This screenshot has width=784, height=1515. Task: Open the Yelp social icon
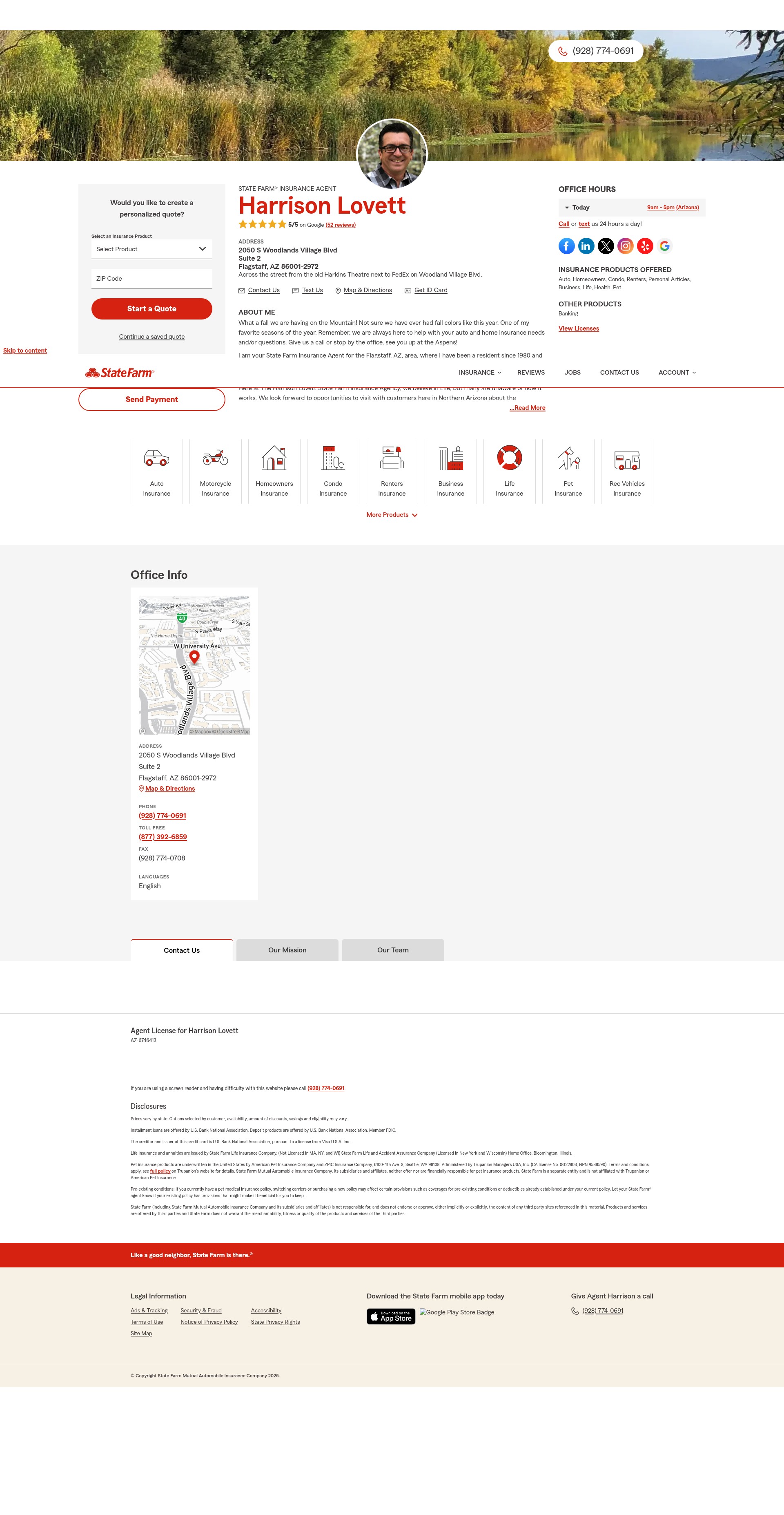(645, 246)
